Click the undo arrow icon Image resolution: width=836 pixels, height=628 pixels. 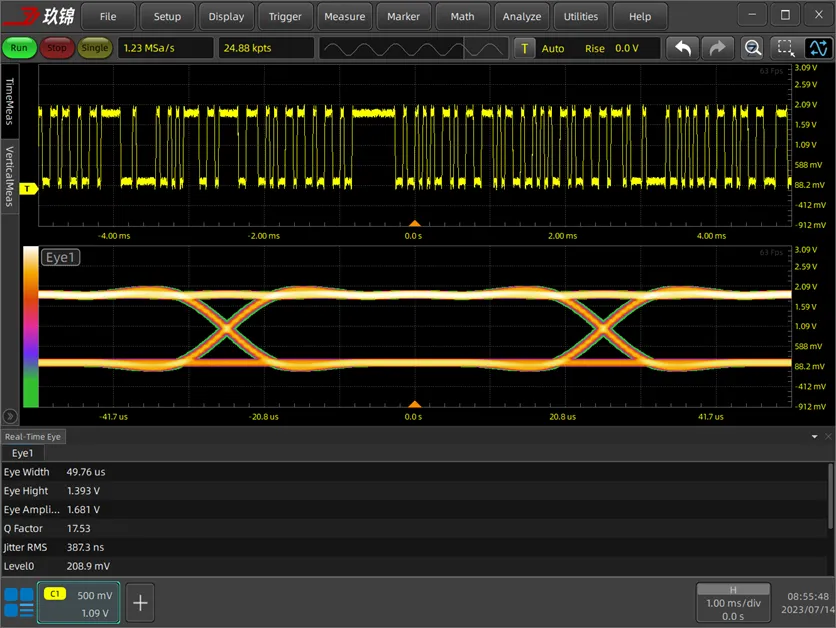tap(683, 48)
